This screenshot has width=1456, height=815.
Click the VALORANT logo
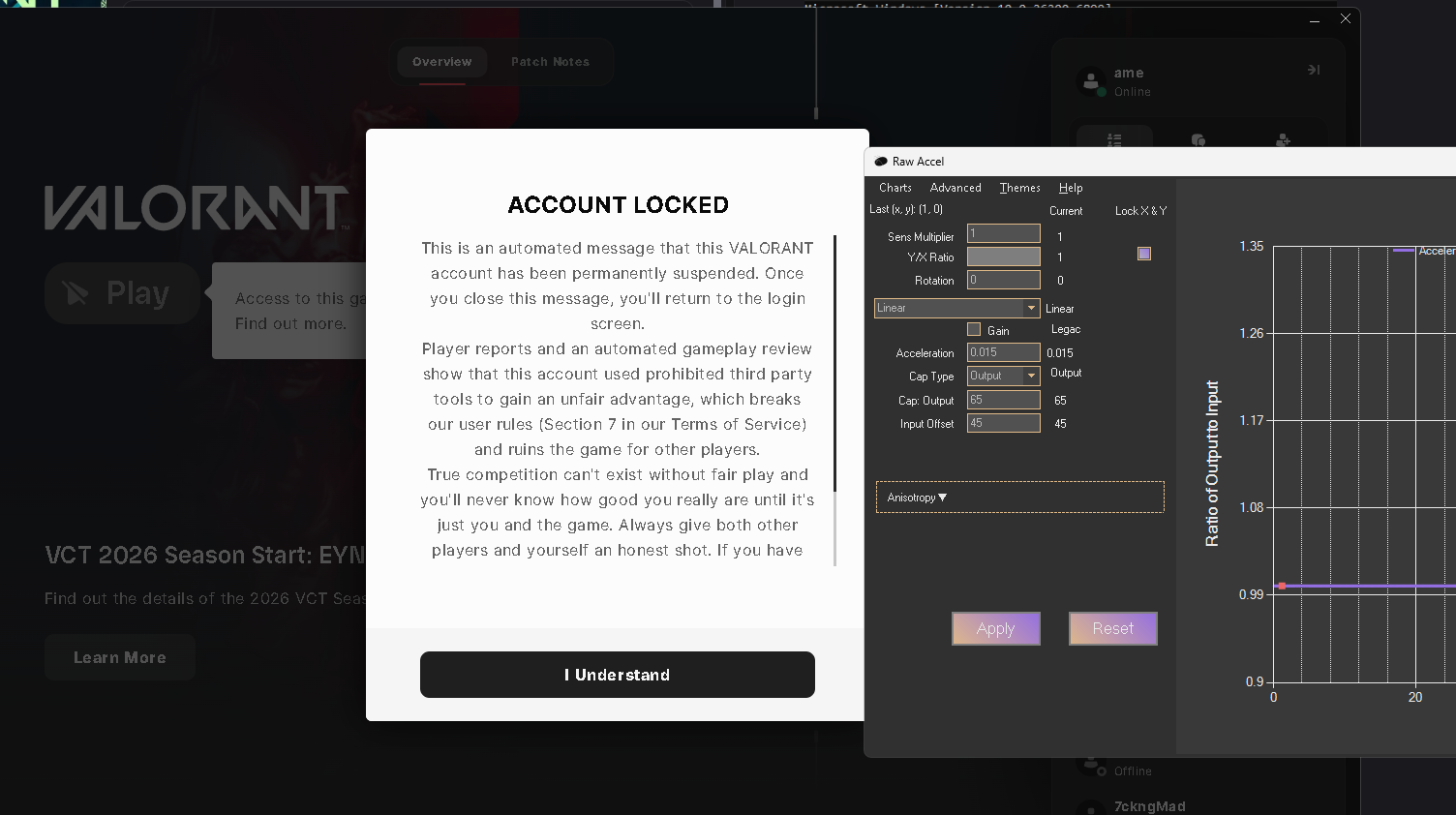pos(197,208)
